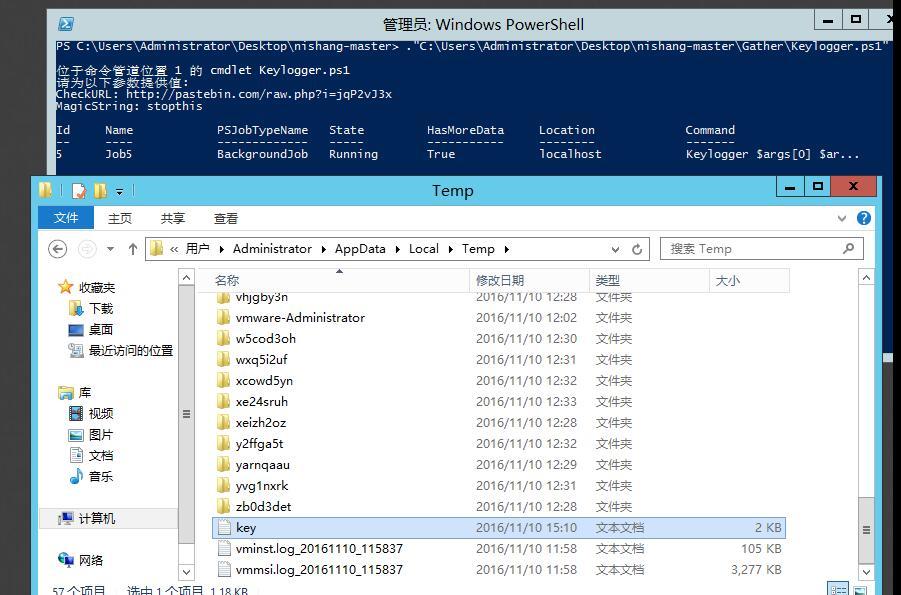
Task: Click new folder icon in quick access toolbar
Action: [x=100, y=191]
